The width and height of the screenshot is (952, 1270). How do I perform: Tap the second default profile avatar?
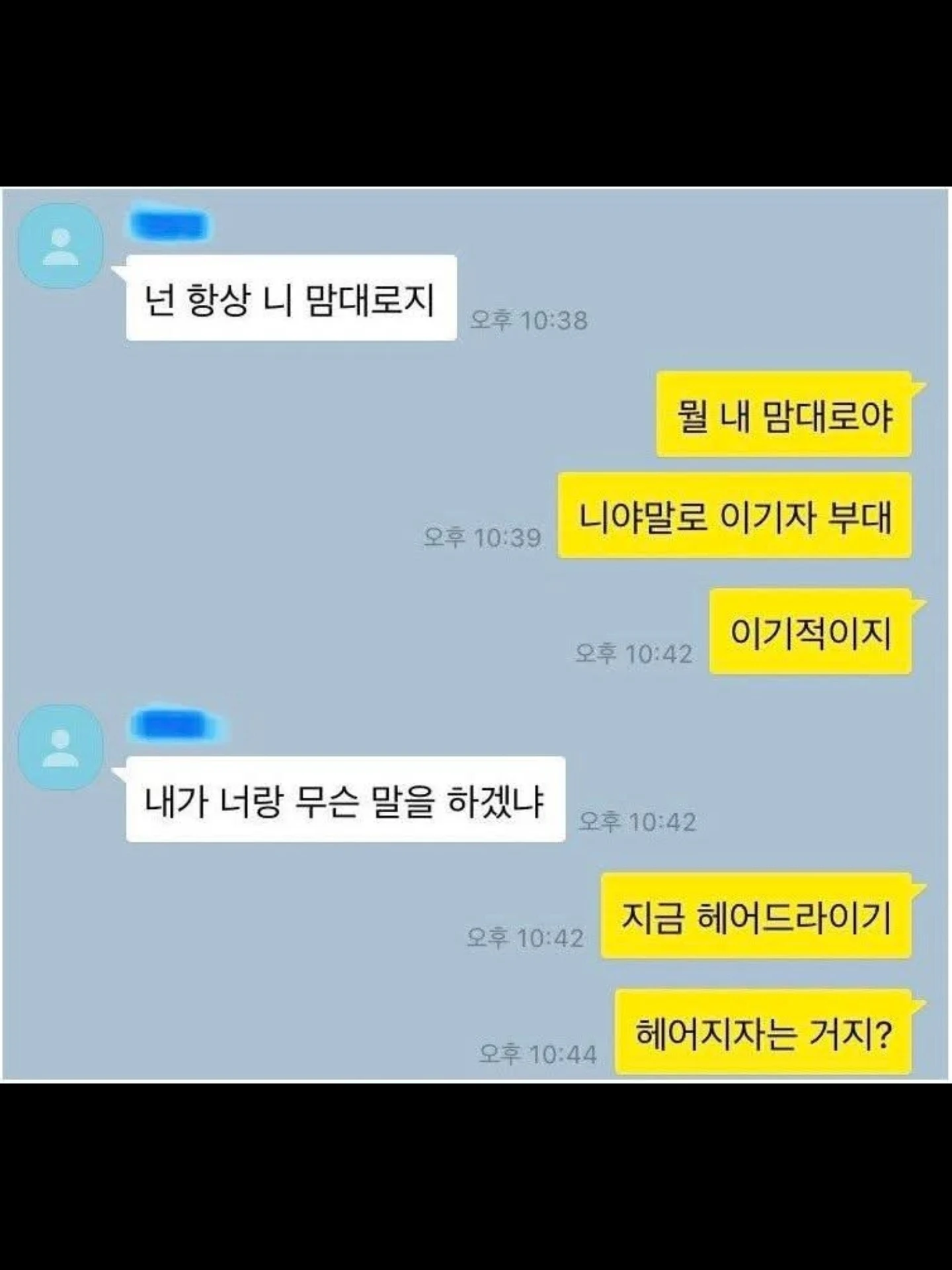coord(60,747)
